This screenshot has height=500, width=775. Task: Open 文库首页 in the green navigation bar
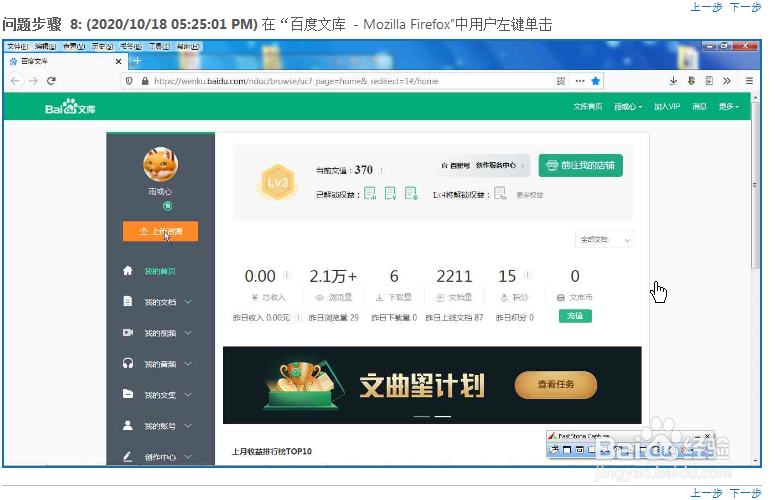(587, 106)
